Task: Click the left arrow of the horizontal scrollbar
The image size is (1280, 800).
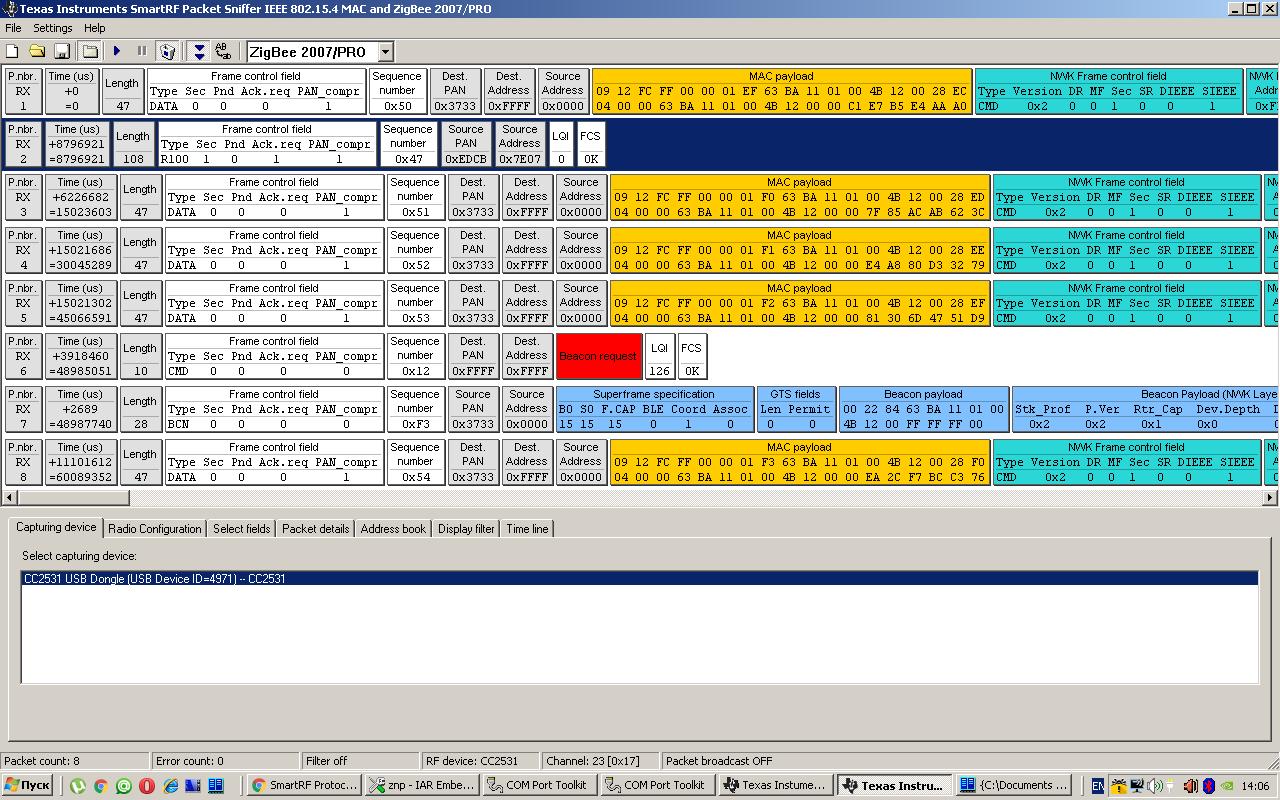Action: click(11, 497)
